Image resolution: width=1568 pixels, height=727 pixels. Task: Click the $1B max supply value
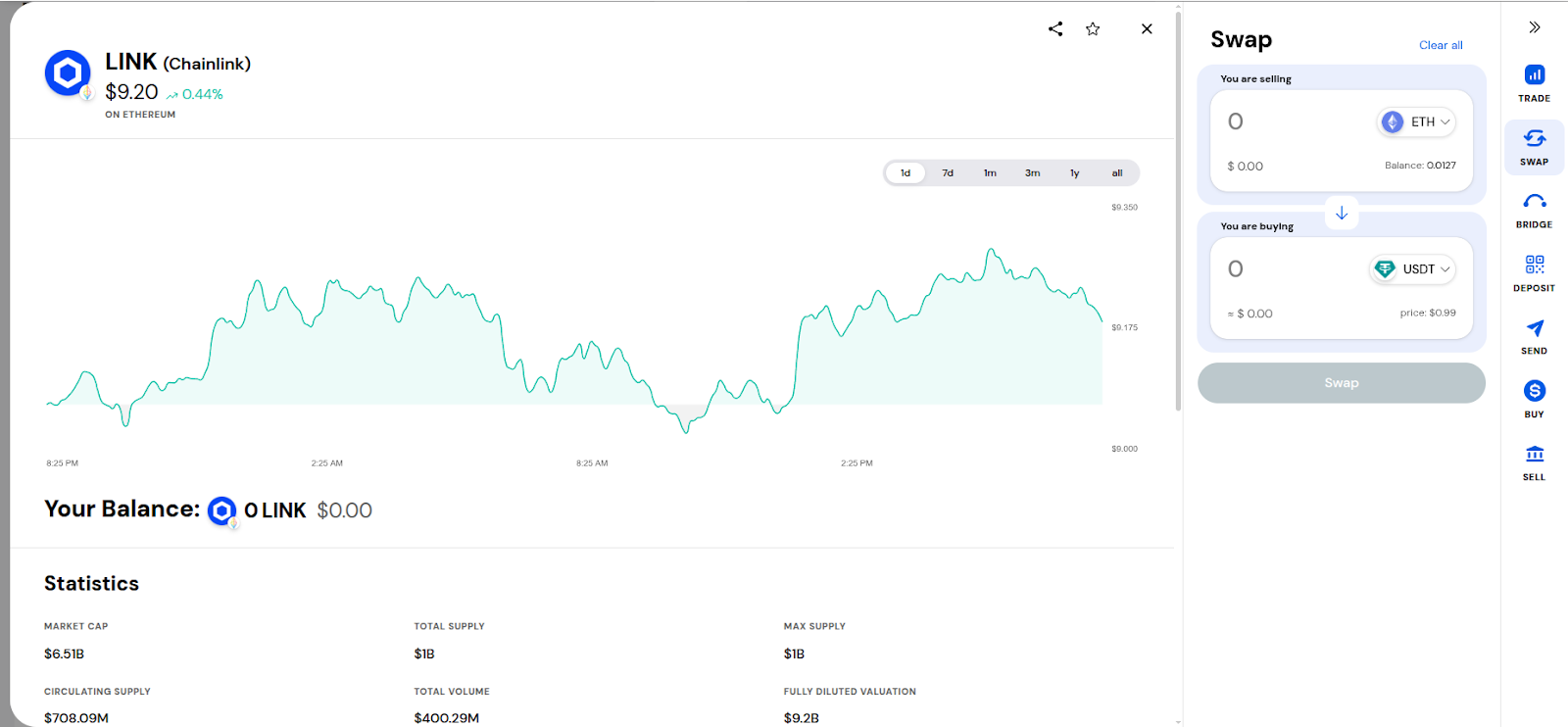pyautogui.click(x=794, y=654)
